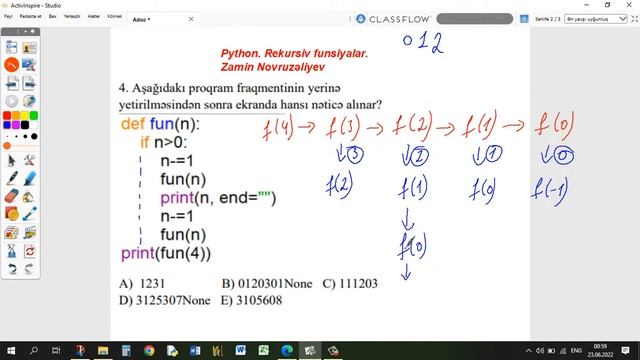Open the Windows Start menu
This screenshot has height=360, width=640.
click(11, 351)
